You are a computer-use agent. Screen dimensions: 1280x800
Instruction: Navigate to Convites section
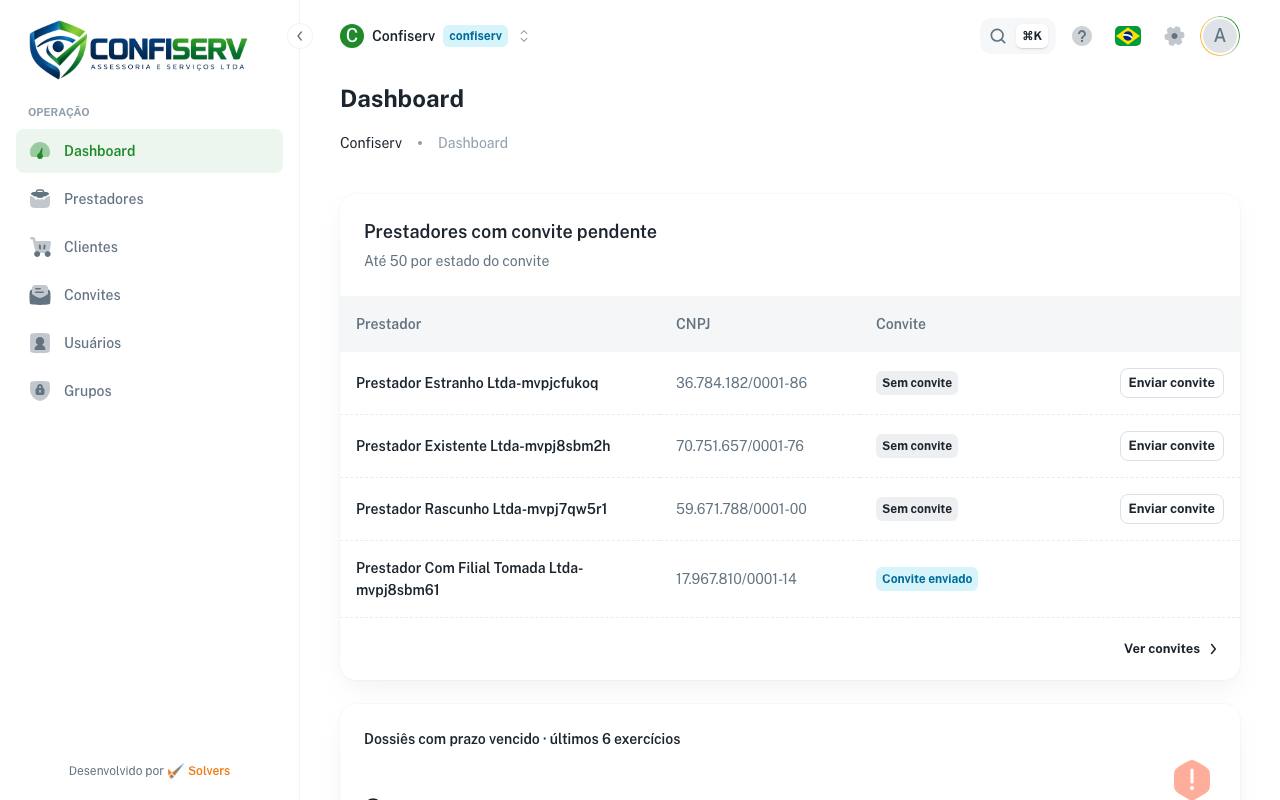point(149,295)
